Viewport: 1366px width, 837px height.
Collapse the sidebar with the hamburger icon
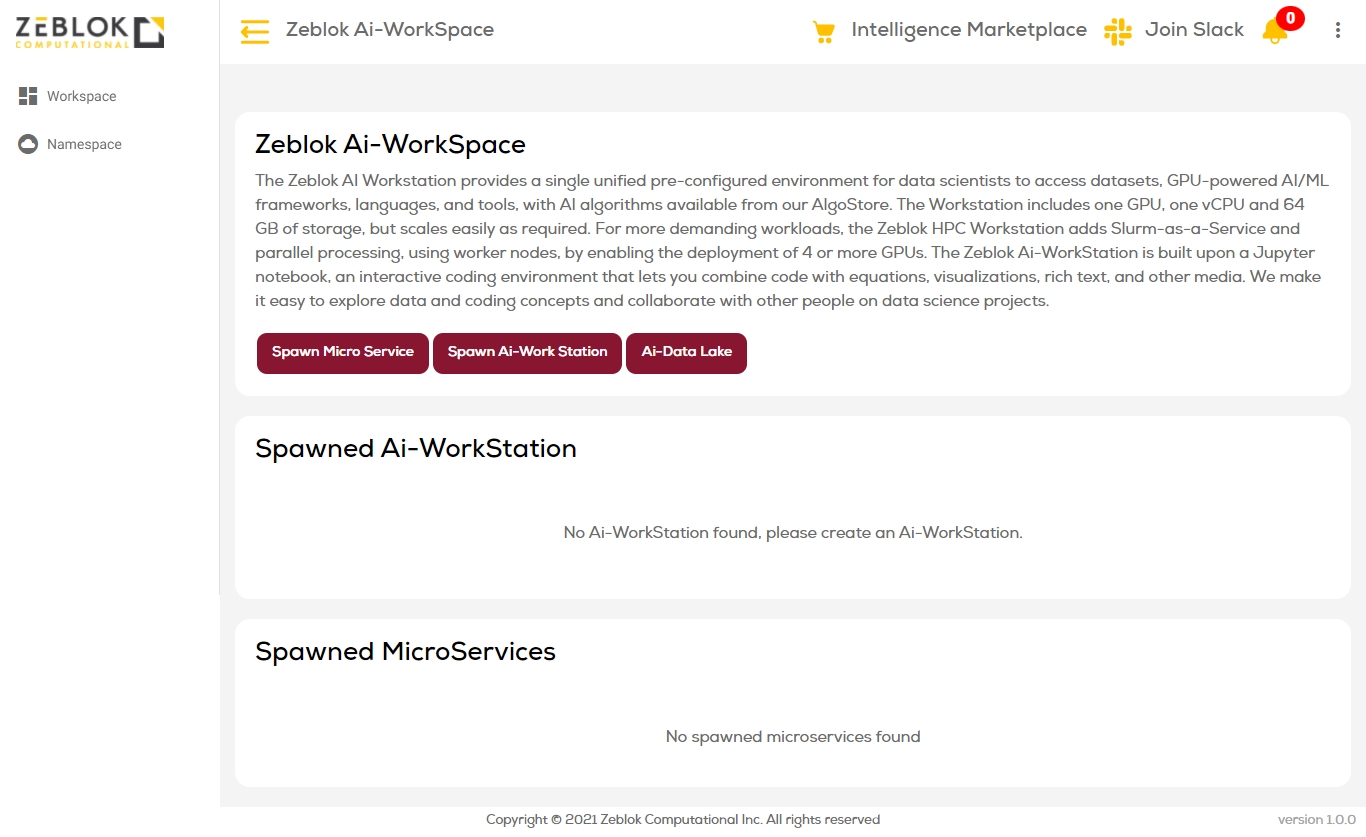[x=255, y=32]
